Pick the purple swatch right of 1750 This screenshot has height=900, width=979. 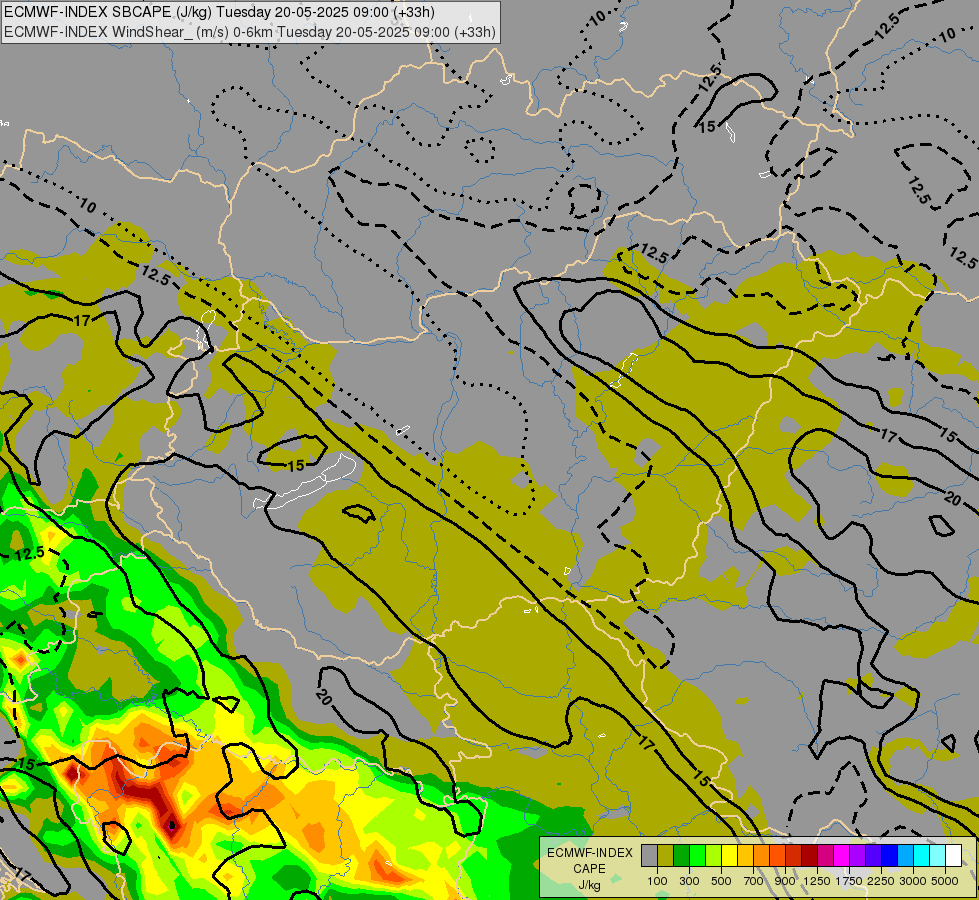(x=858, y=855)
